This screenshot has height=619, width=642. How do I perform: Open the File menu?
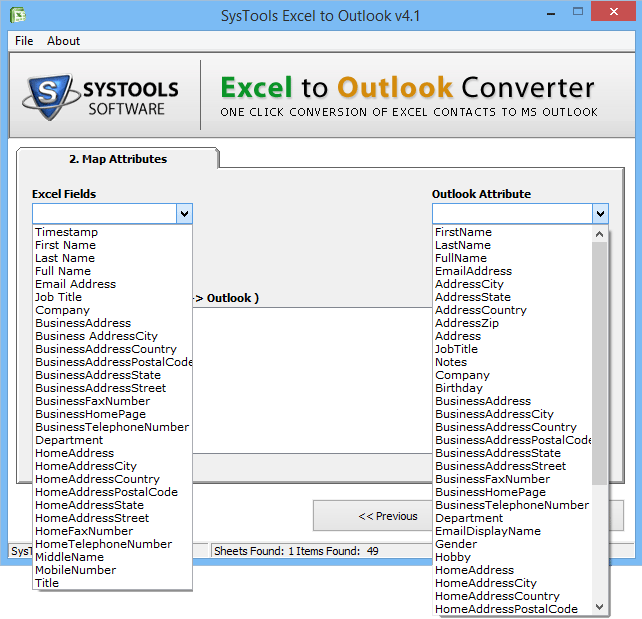click(24, 41)
